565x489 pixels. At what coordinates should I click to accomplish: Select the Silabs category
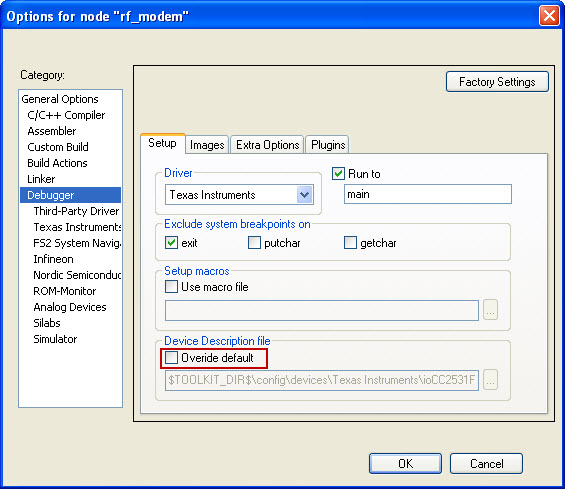(47, 323)
